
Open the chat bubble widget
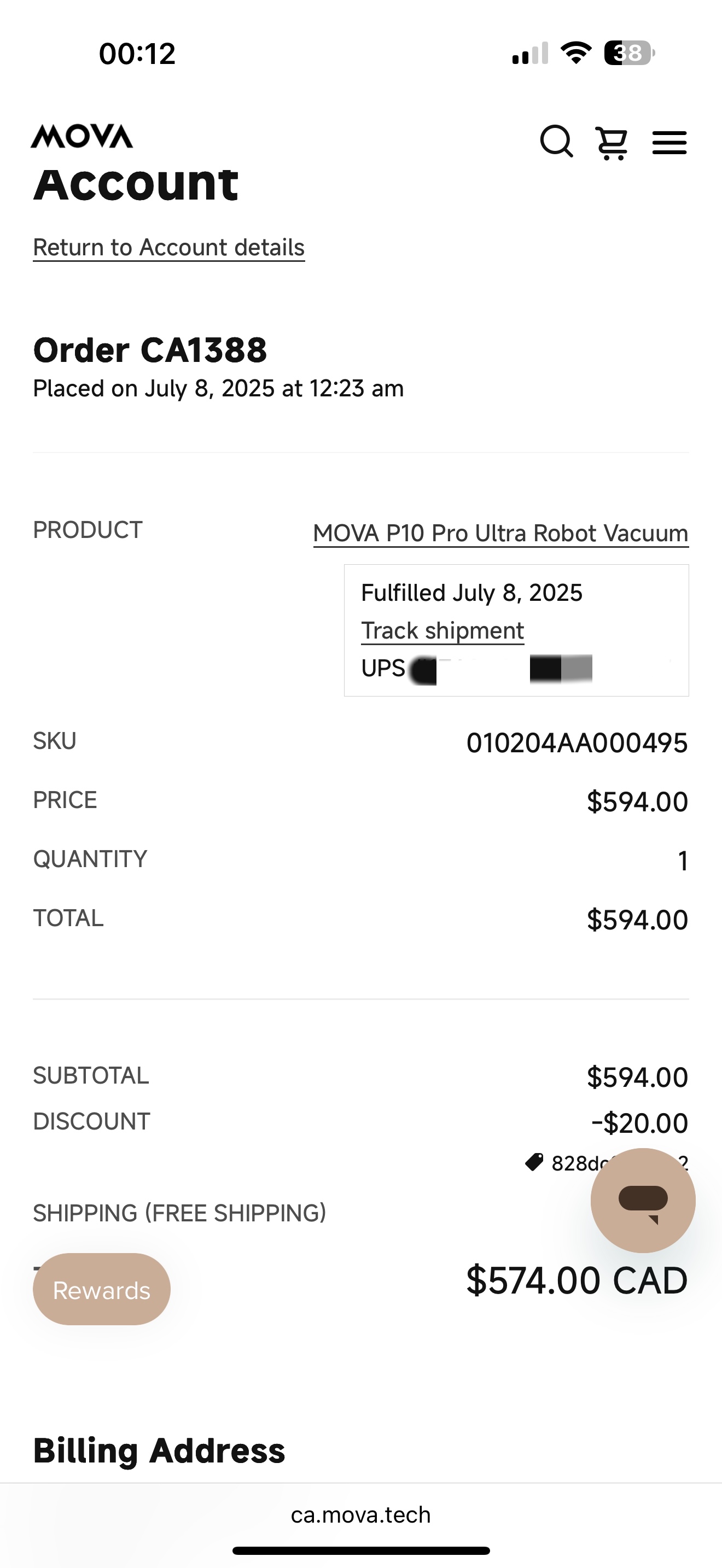tap(643, 1201)
